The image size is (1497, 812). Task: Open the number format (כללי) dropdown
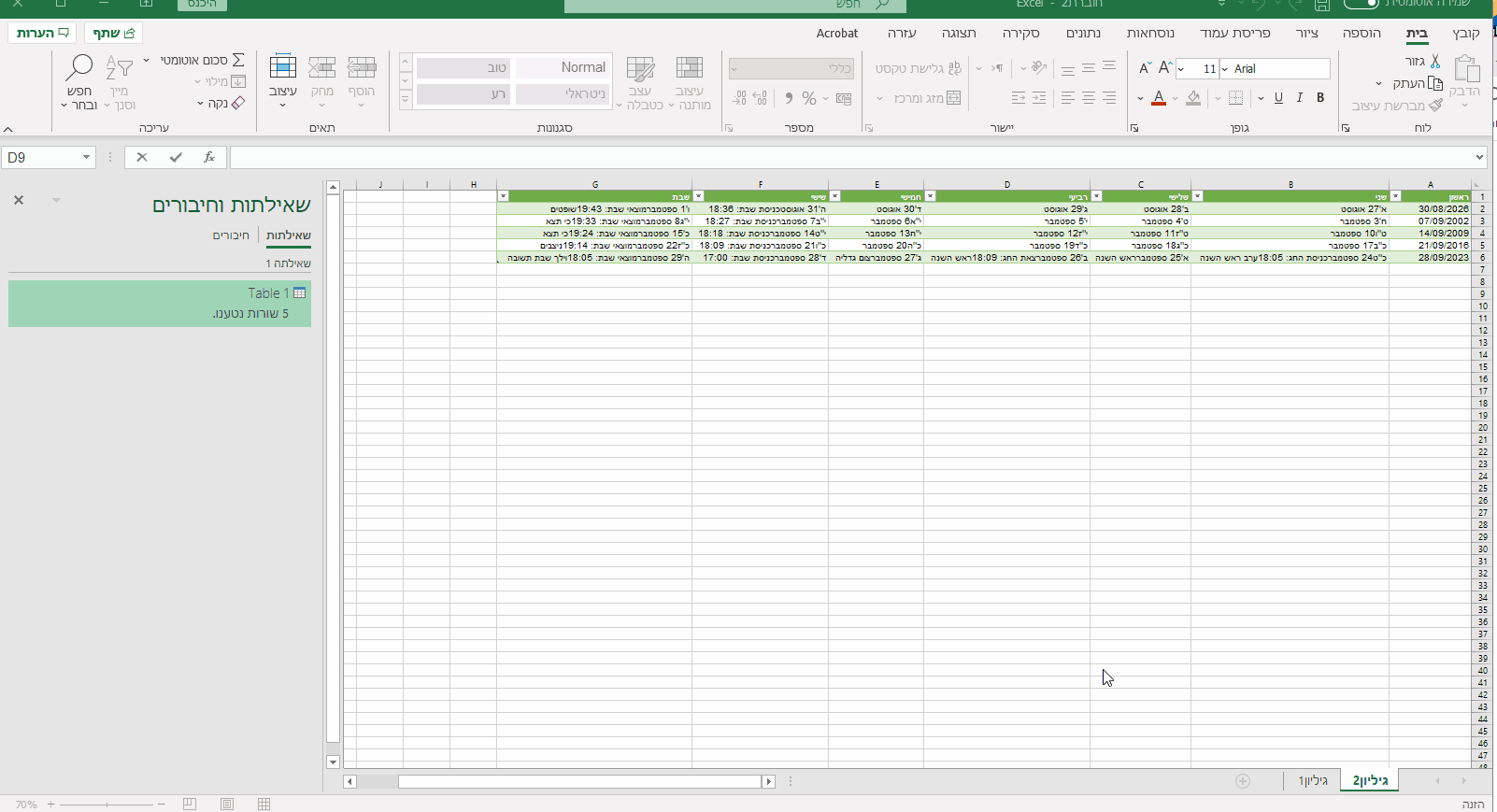click(x=734, y=69)
